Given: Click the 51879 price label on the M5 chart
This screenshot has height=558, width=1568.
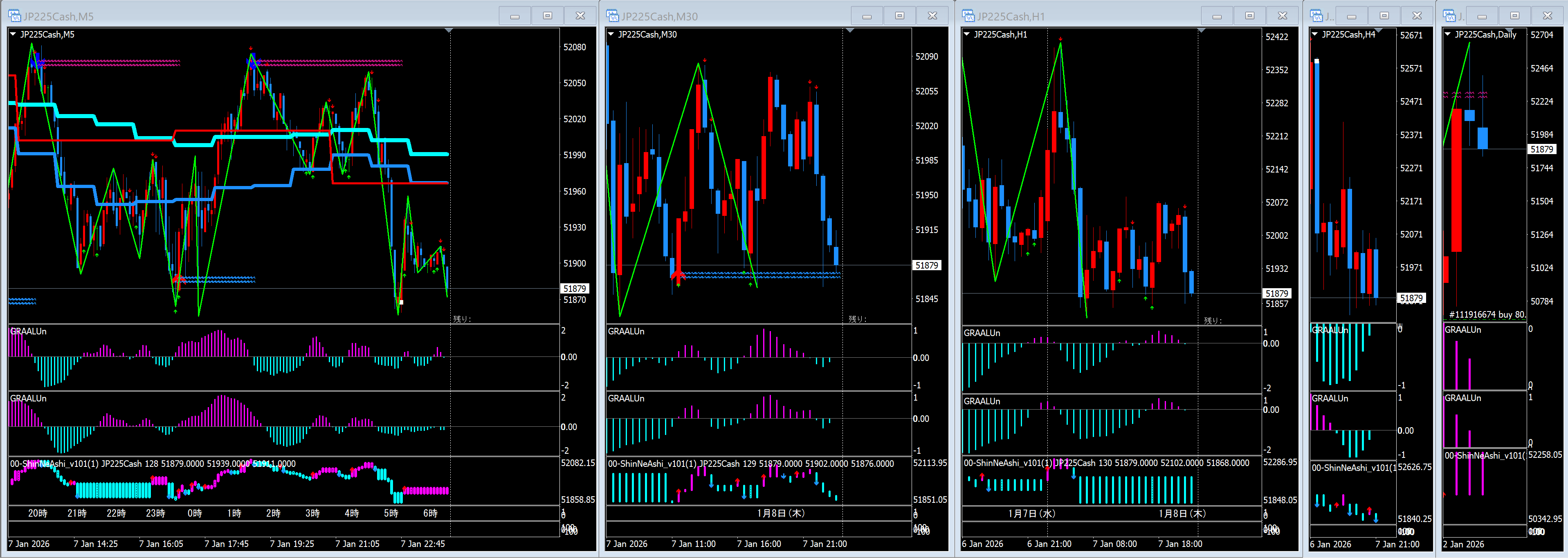Looking at the screenshot, I should tap(574, 289).
